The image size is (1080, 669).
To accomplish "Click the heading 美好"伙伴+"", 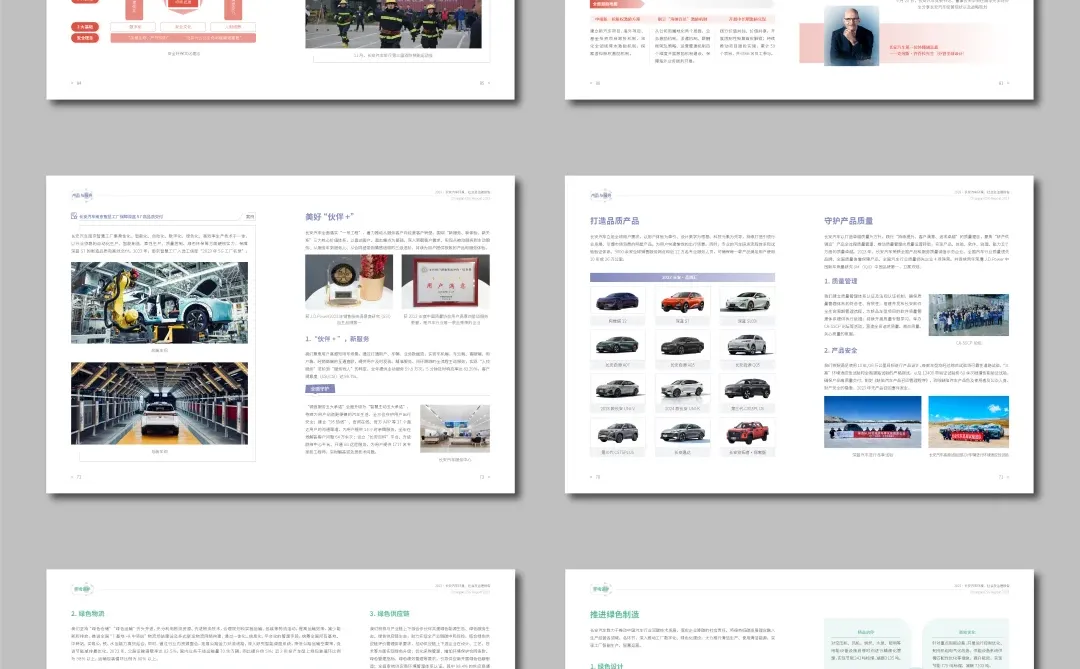I will coord(329,216).
